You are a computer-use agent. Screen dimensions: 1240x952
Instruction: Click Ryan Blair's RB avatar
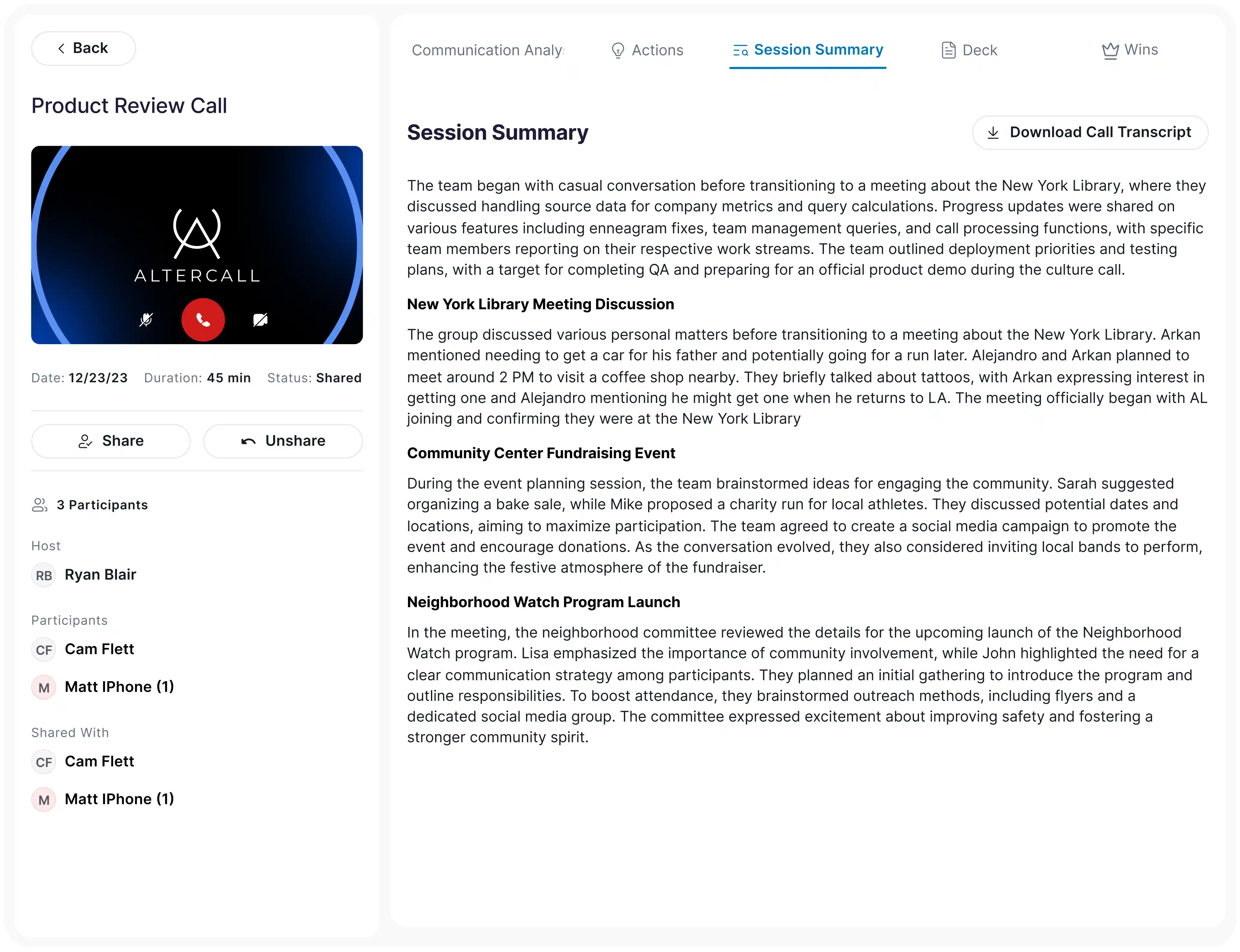[44, 575]
